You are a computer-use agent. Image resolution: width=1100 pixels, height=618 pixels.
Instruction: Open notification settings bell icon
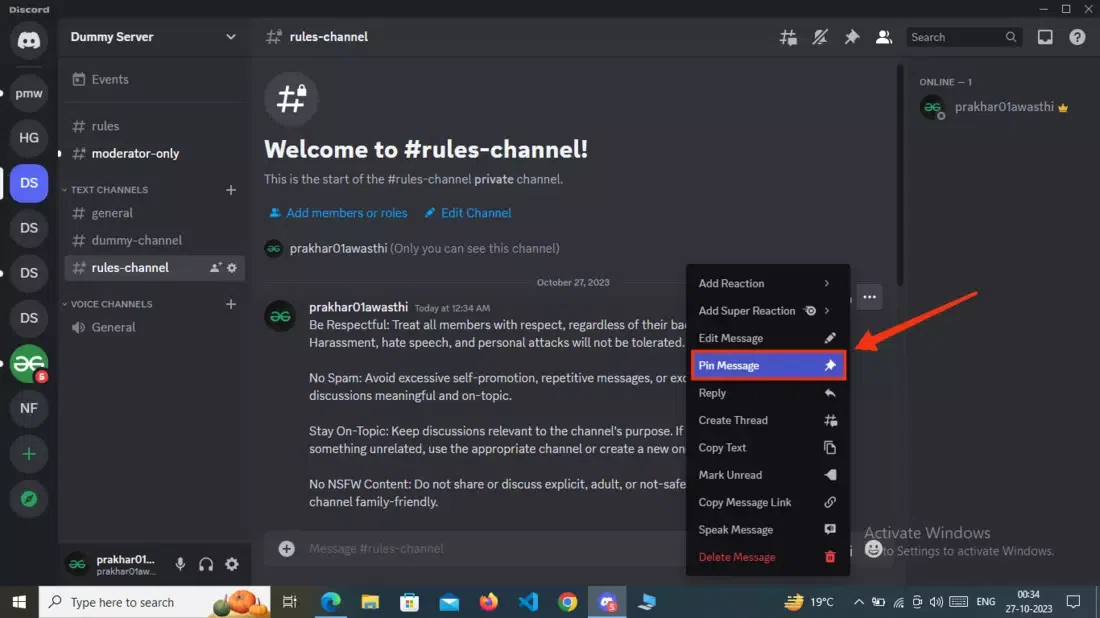[819, 37]
